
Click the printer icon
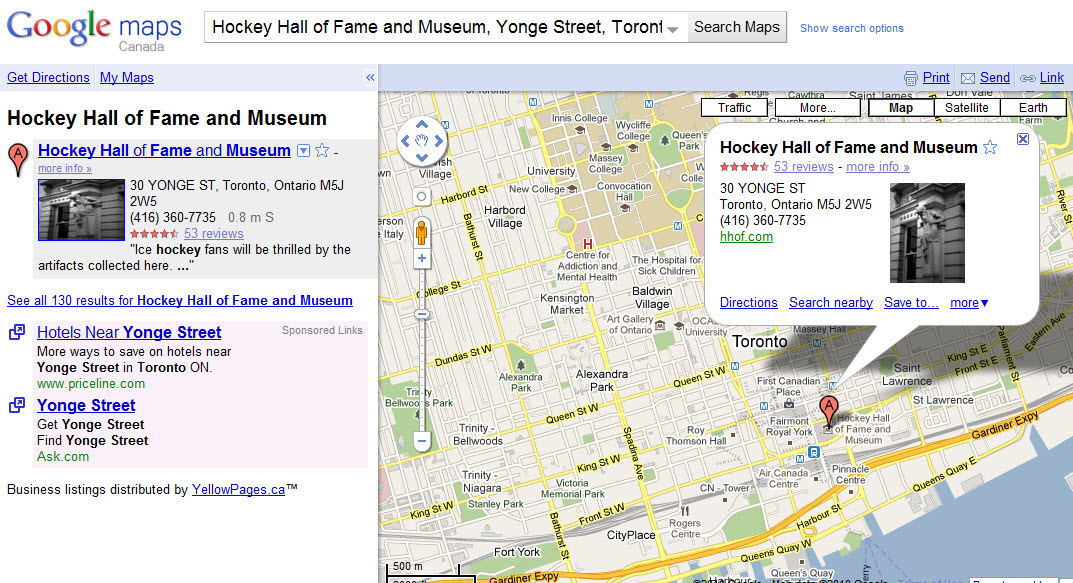910,78
